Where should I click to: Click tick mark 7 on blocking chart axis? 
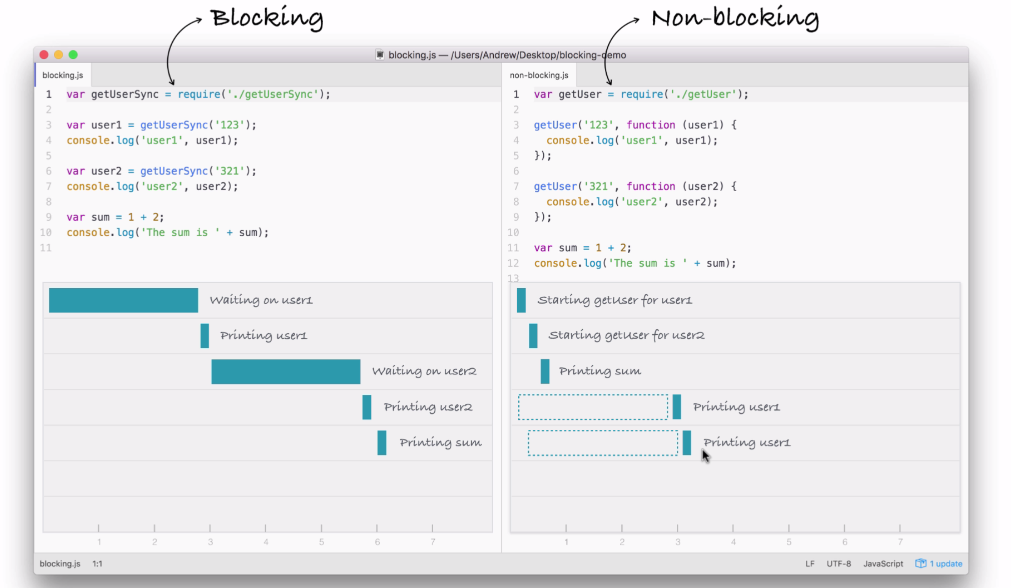click(x=432, y=528)
